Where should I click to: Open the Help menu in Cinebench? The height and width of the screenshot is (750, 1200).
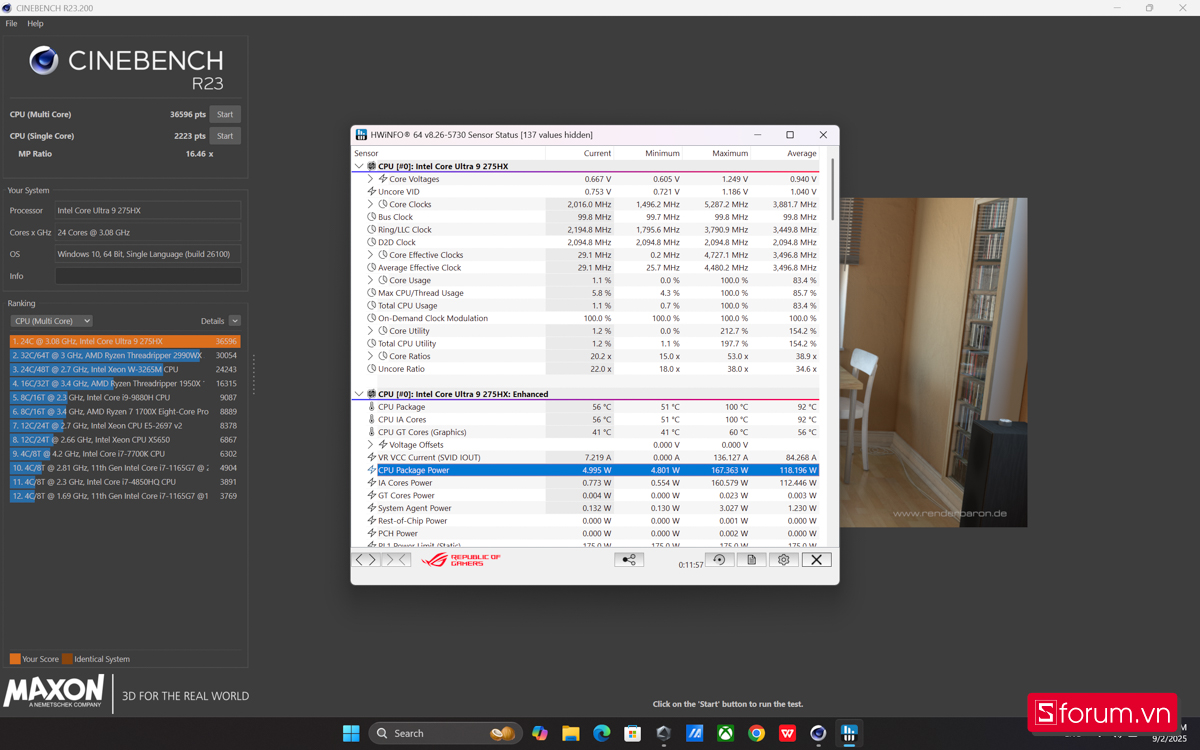coord(35,23)
